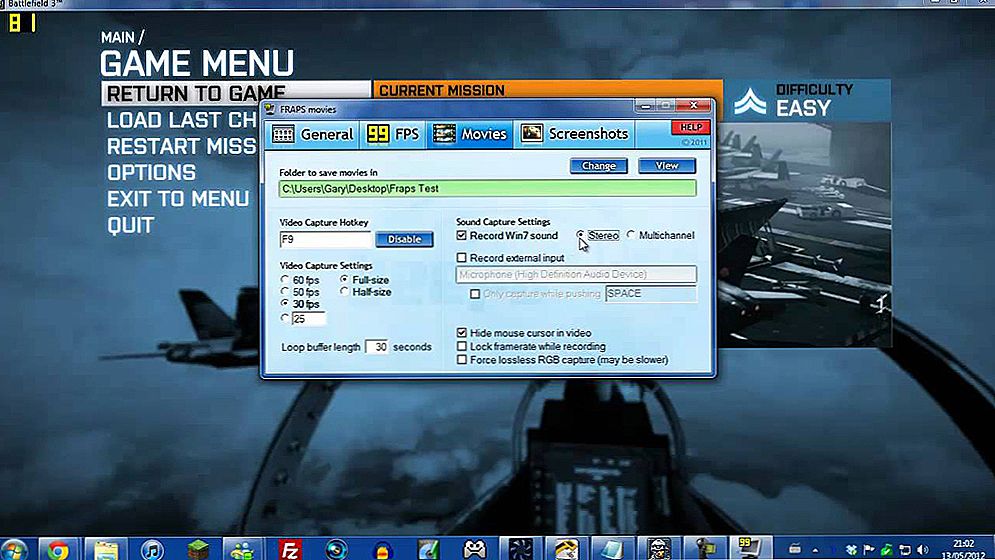Click the Dropbox tray icon
Viewport: 995px width, 560px height.
[x=852, y=550]
